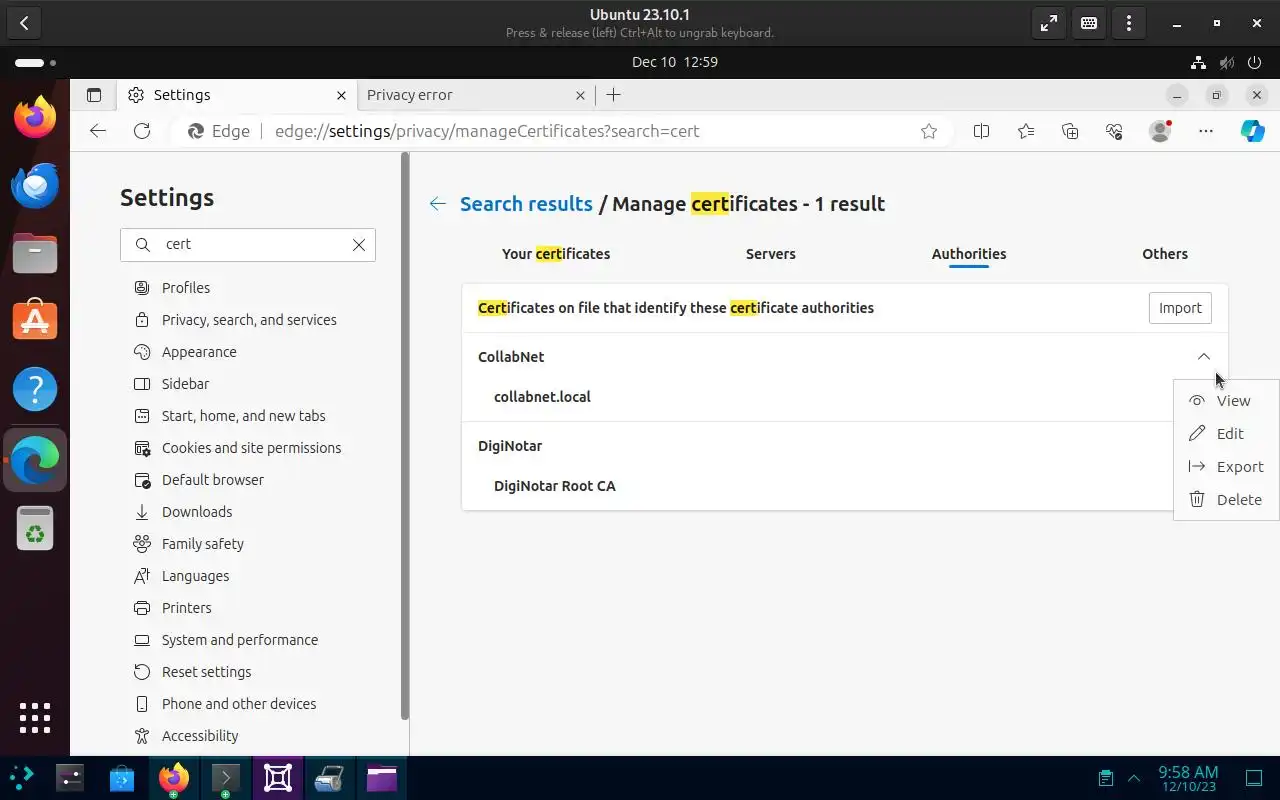Open the Appearance settings page
The image size is (1280, 800).
(x=199, y=352)
